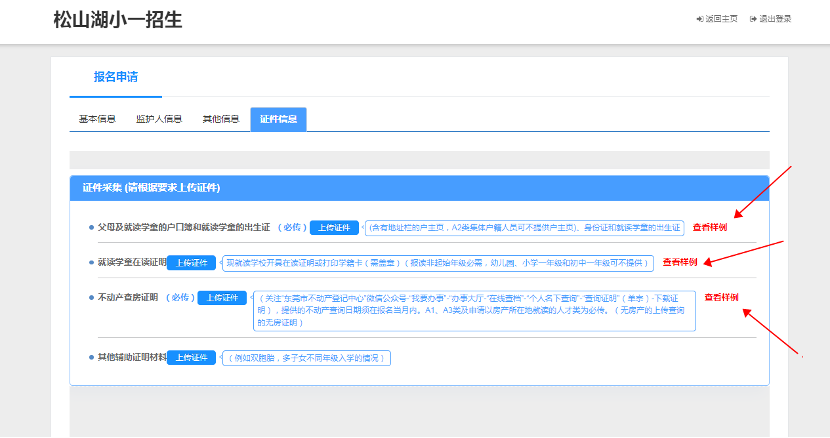Click the 例如双胞胎 hint text box
The width and height of the screenshot is (830, 438).
click(x=305, y=357)
